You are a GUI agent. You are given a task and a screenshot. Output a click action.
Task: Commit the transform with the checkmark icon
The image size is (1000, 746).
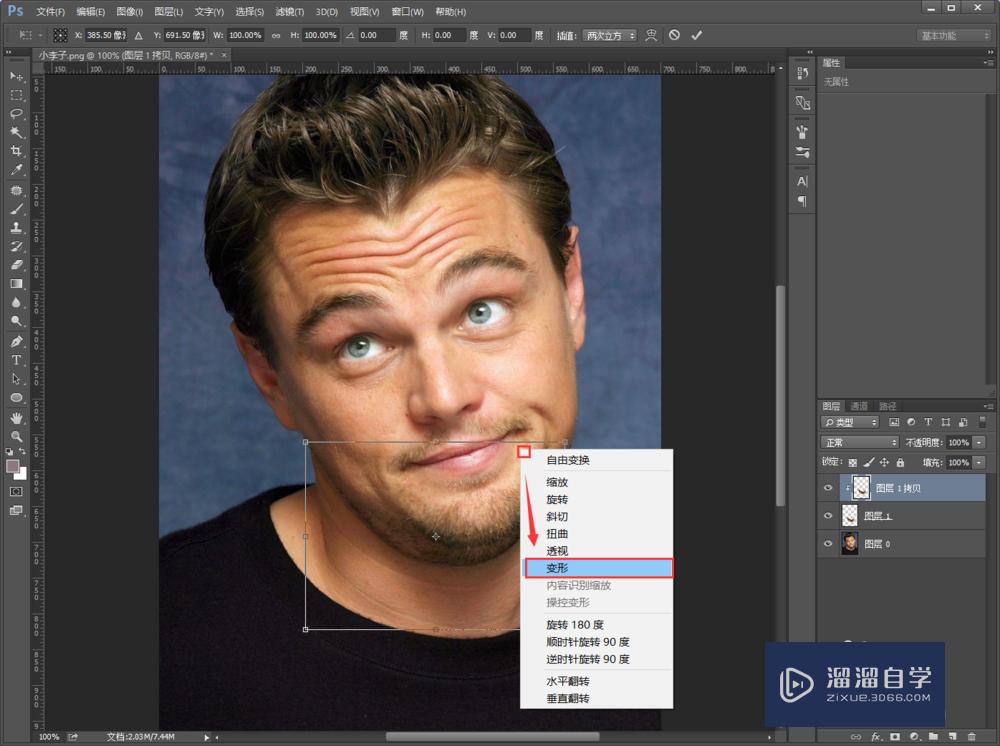click(697, 35)
